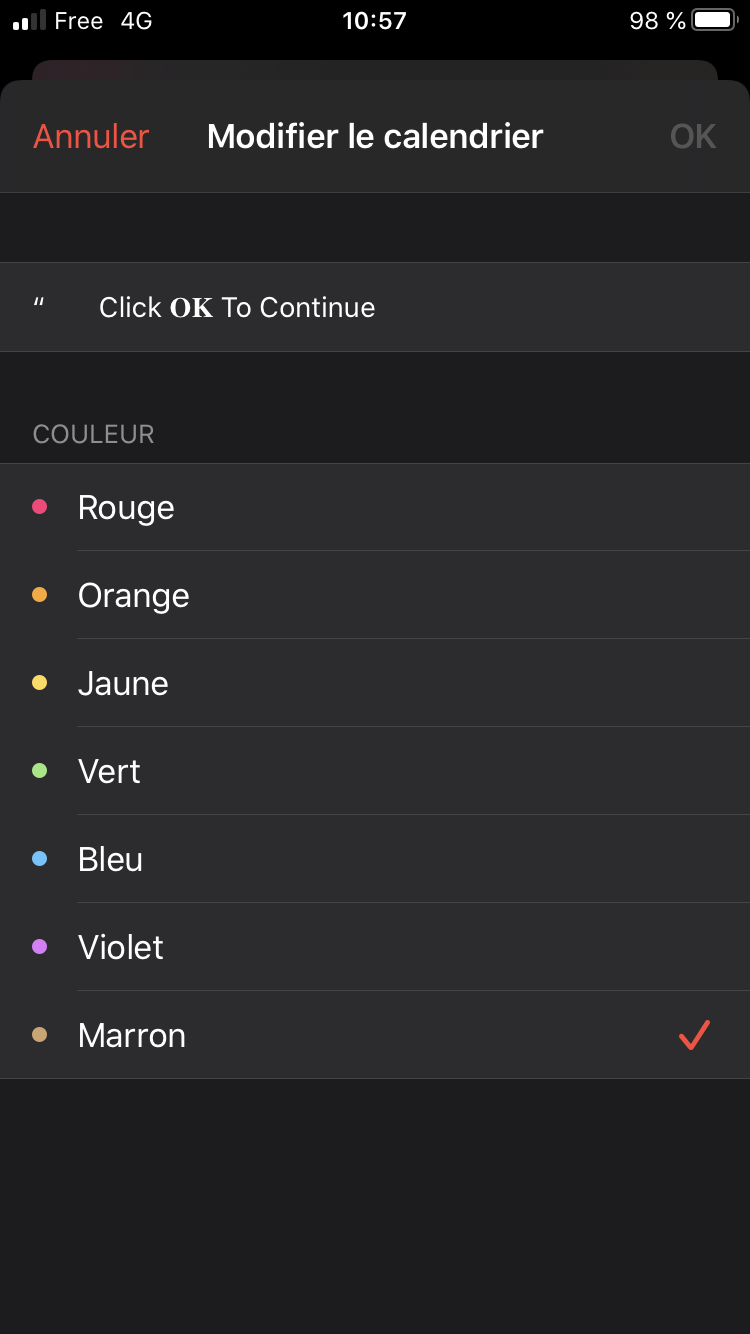Tap the yellow color dot
The height and width of the screenshot is (1334, 750).
point(40,683)
